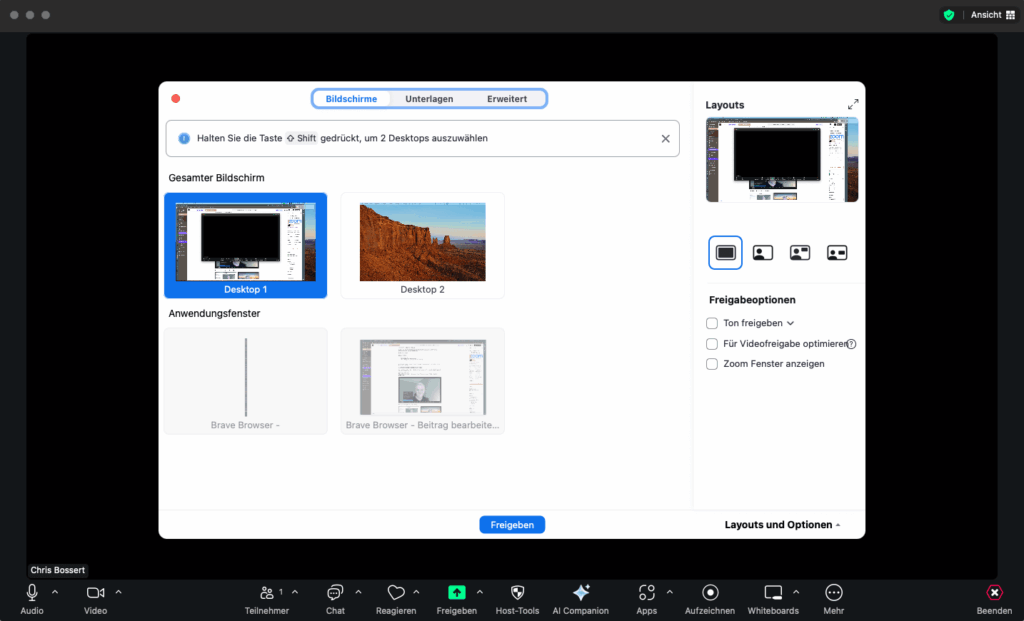
Task: Check Für Videofreigabe optimieren option
Action: pos(712,344)
